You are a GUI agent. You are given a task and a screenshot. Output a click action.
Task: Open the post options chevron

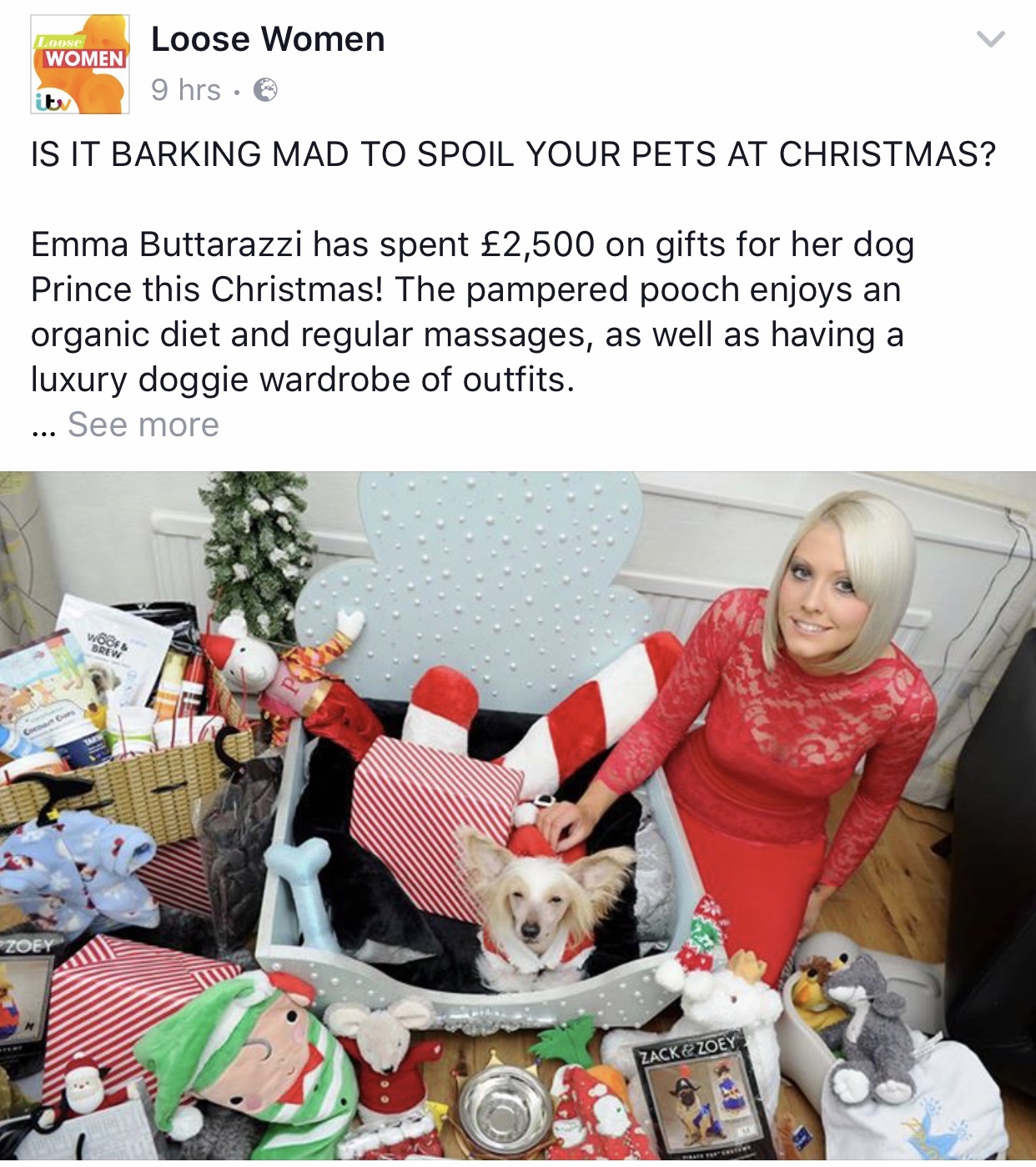[990, 39]
